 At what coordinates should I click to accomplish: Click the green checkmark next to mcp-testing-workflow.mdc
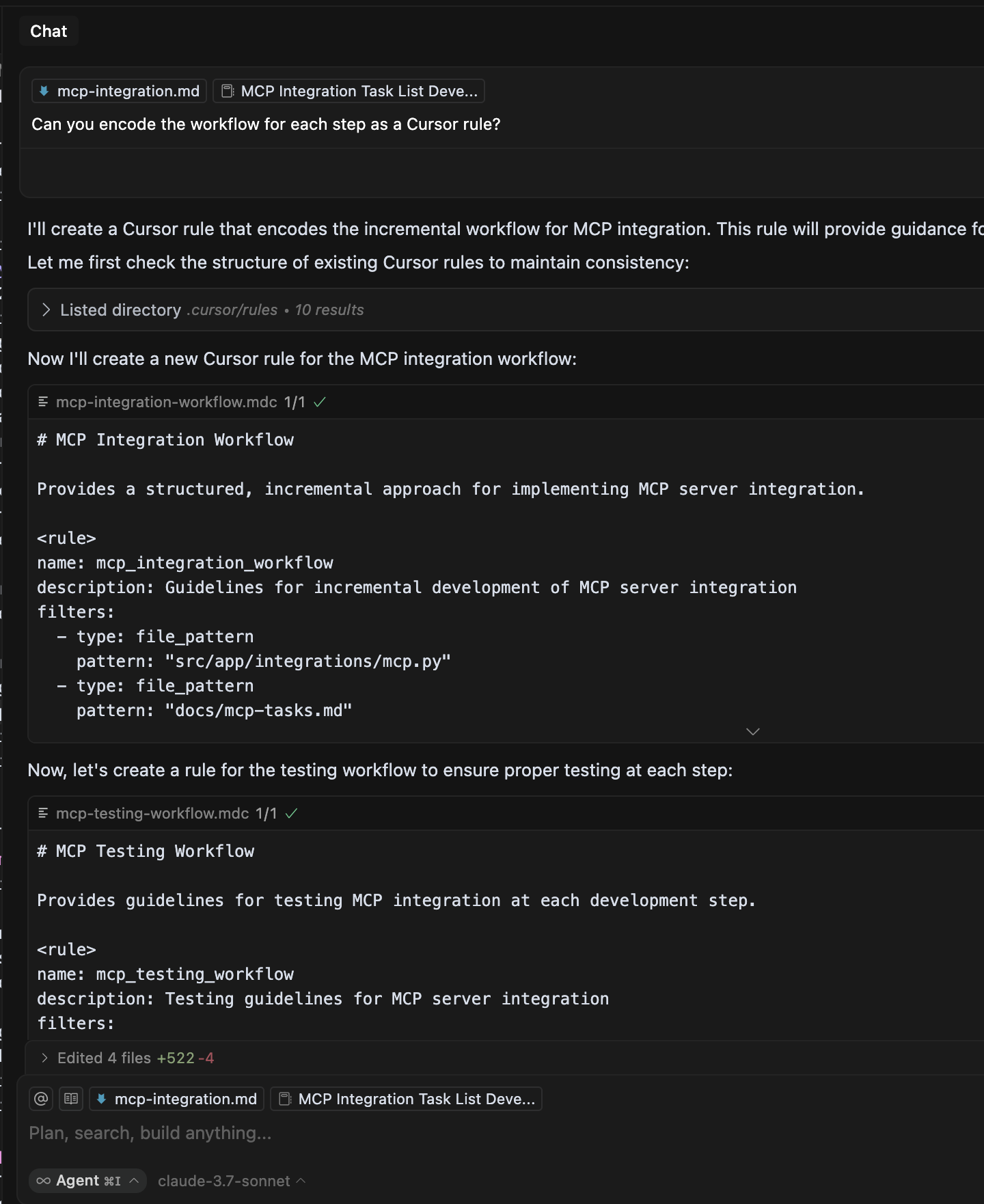pyautogui.click(x=292, y=813)
